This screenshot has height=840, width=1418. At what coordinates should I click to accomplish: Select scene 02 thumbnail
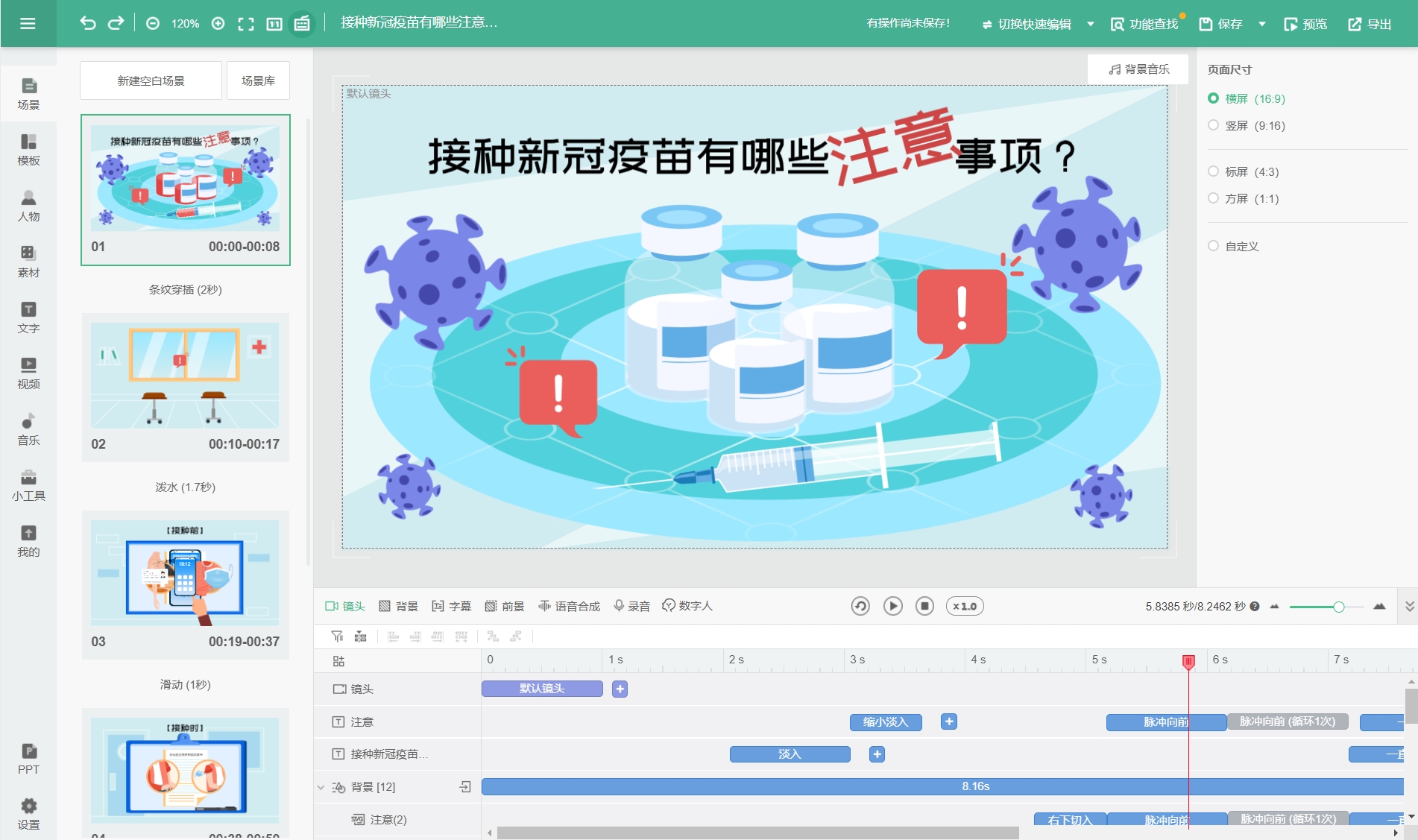coord(186,388)
